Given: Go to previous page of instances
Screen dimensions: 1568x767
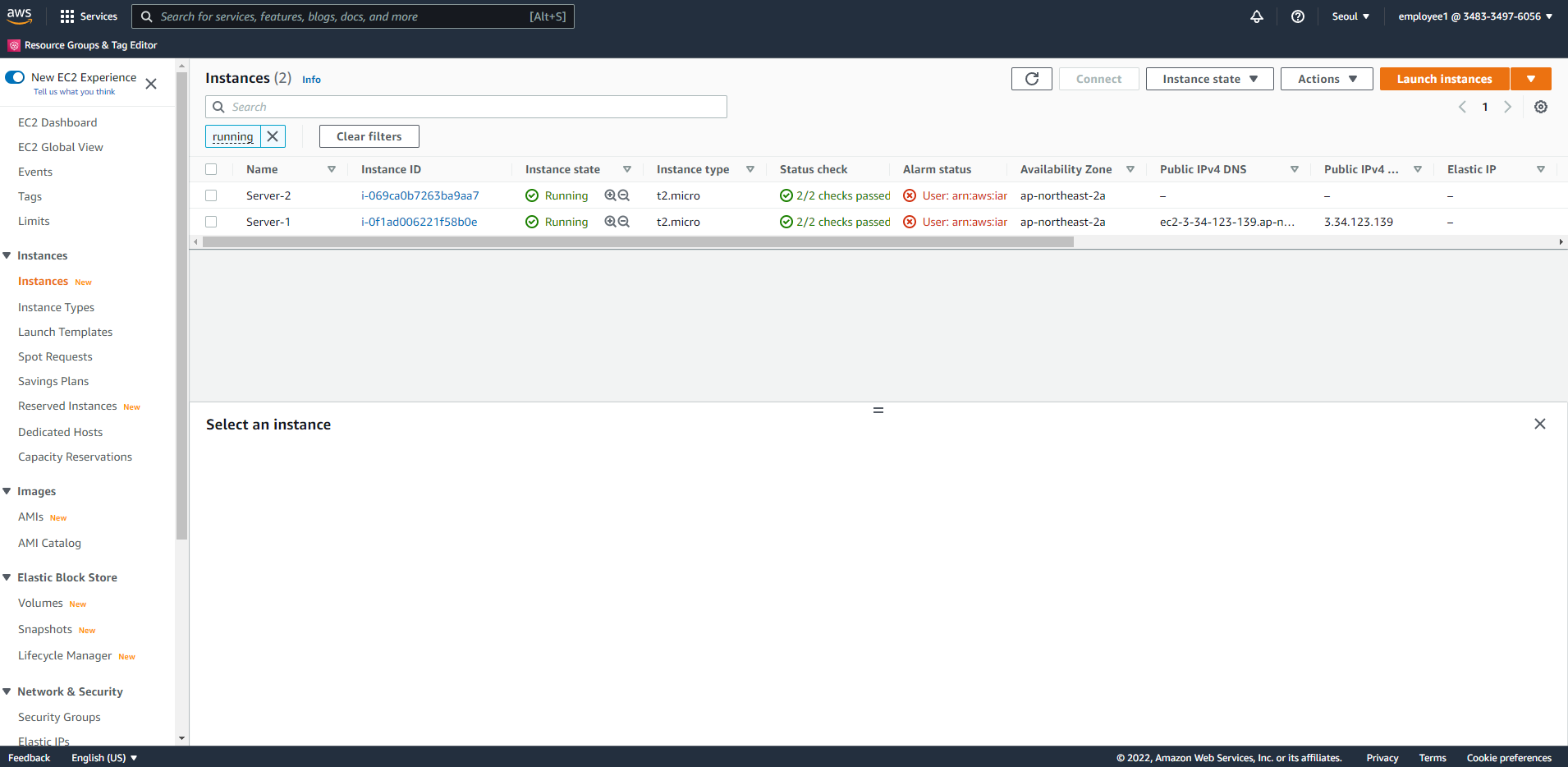Looking at the screenshot, I should (1462, 107).
